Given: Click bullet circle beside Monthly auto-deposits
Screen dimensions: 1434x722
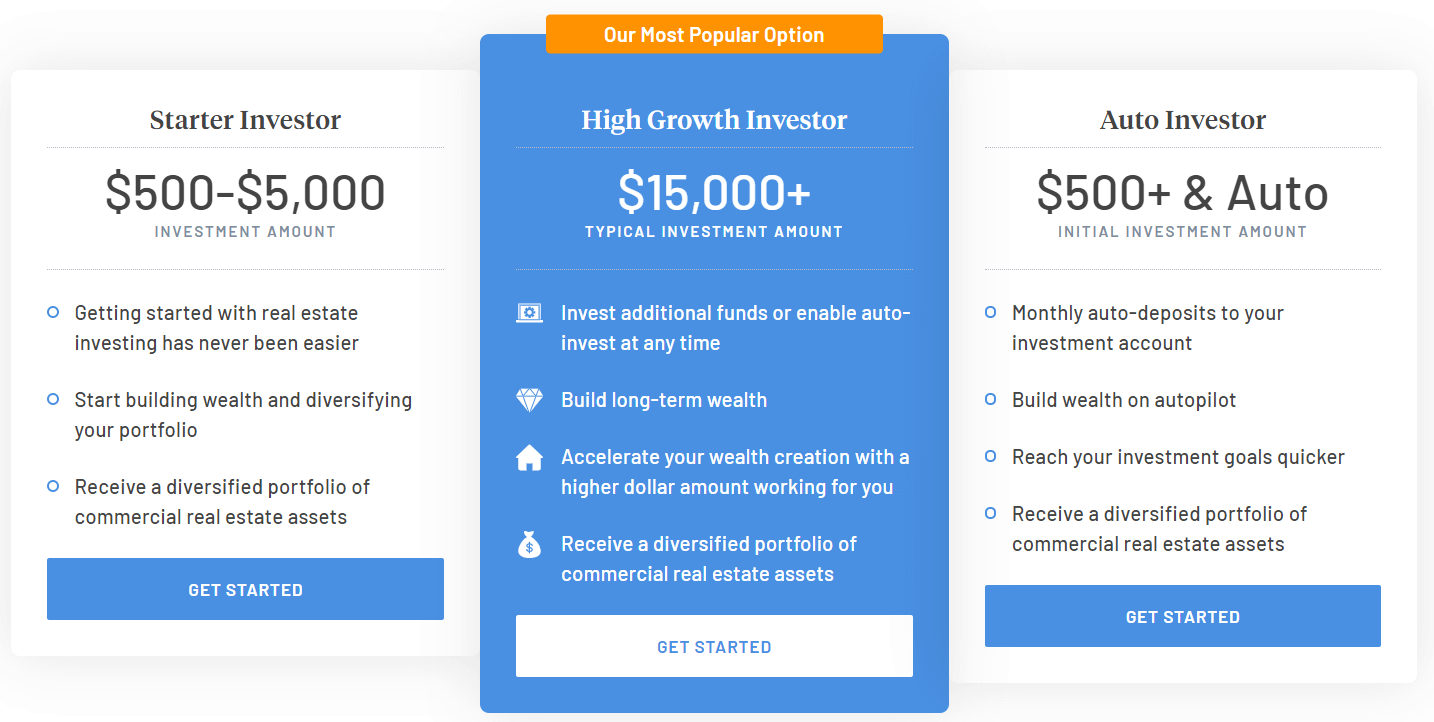Looking at the screenshot, I should coord(990,313).
